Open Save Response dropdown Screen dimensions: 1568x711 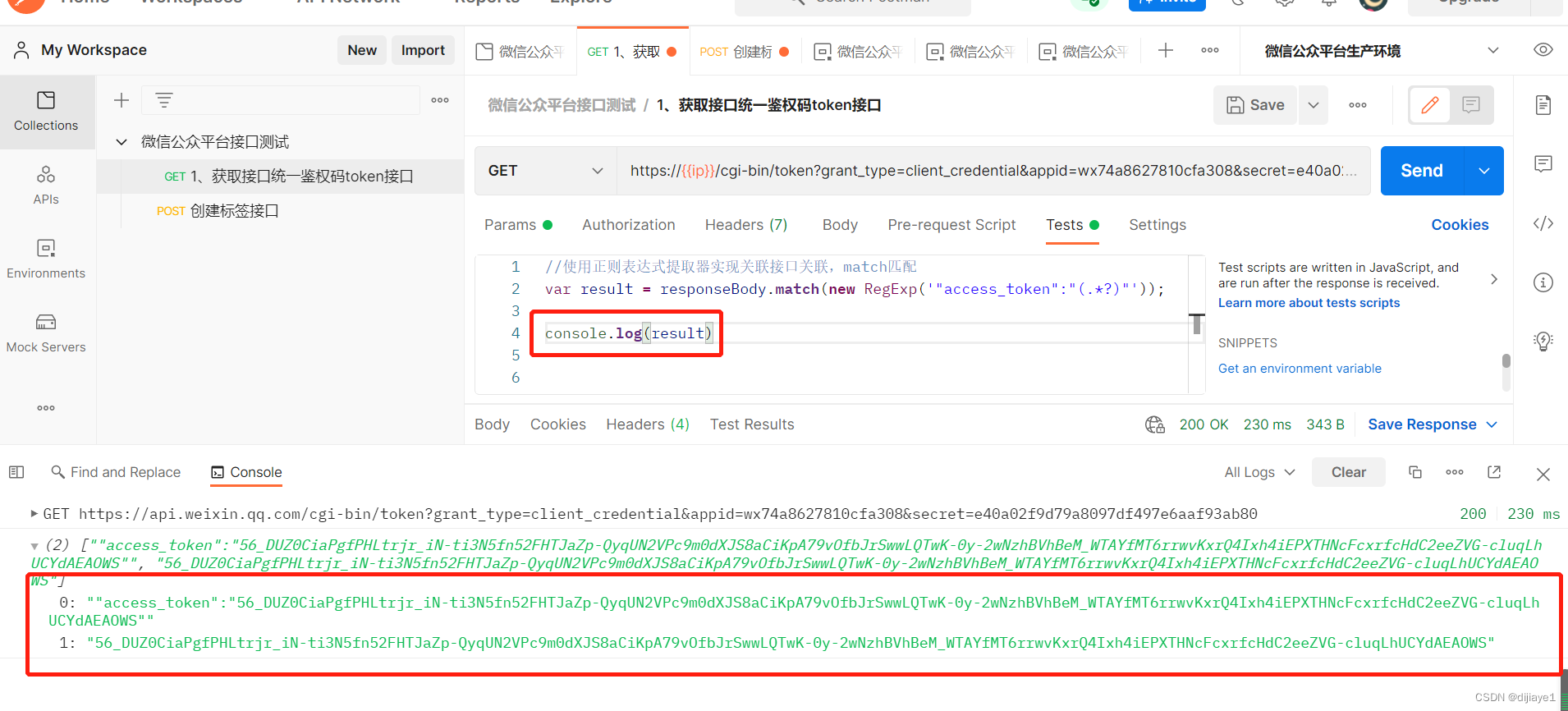click(x=1433, y=424)
